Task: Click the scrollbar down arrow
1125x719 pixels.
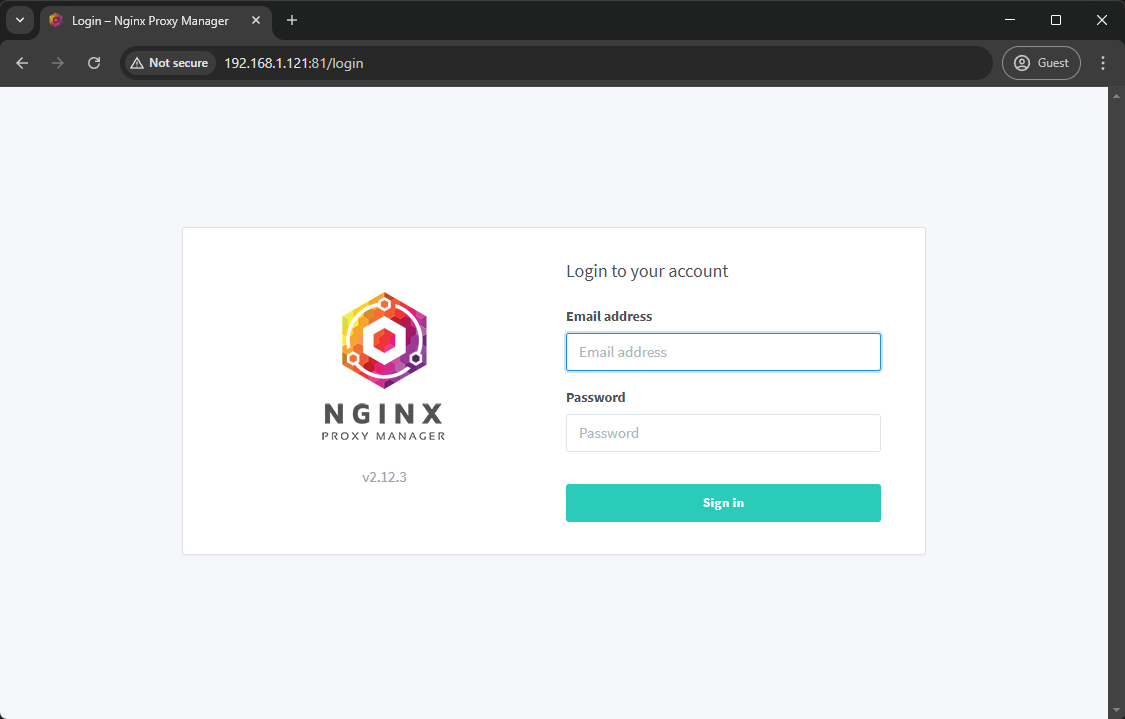Action: tap(1116, 711)
